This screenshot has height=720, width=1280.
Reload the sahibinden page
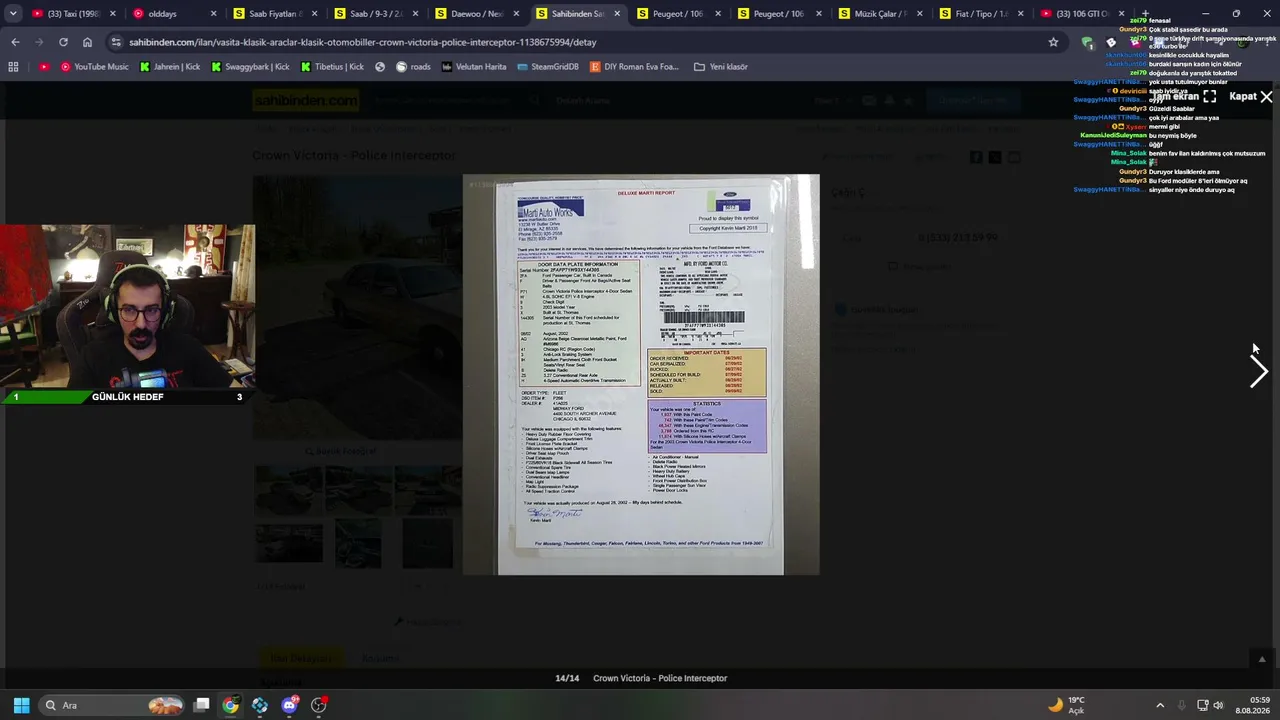click(63, 42)
